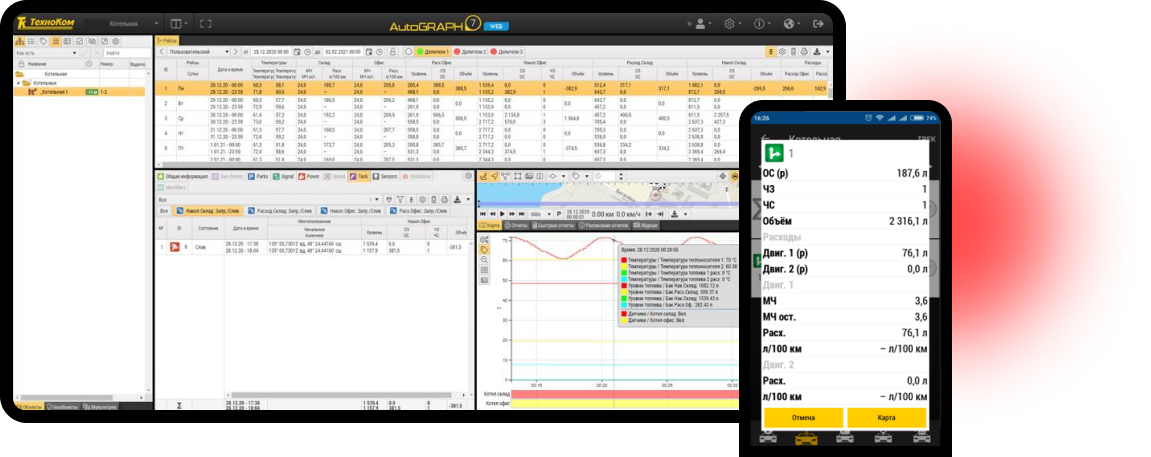1151x457 pixels.
Task: Open the user account menu
Action: tap(701, 23)
